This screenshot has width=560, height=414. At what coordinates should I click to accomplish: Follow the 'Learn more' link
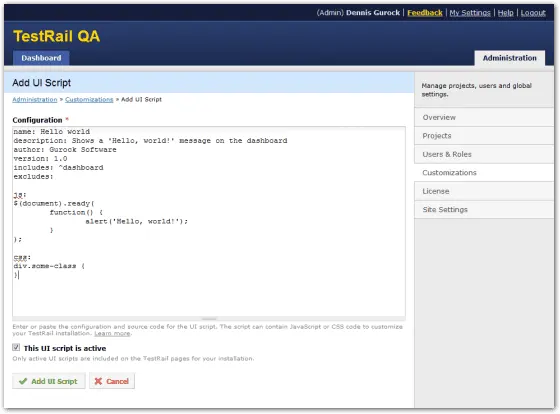112,333
